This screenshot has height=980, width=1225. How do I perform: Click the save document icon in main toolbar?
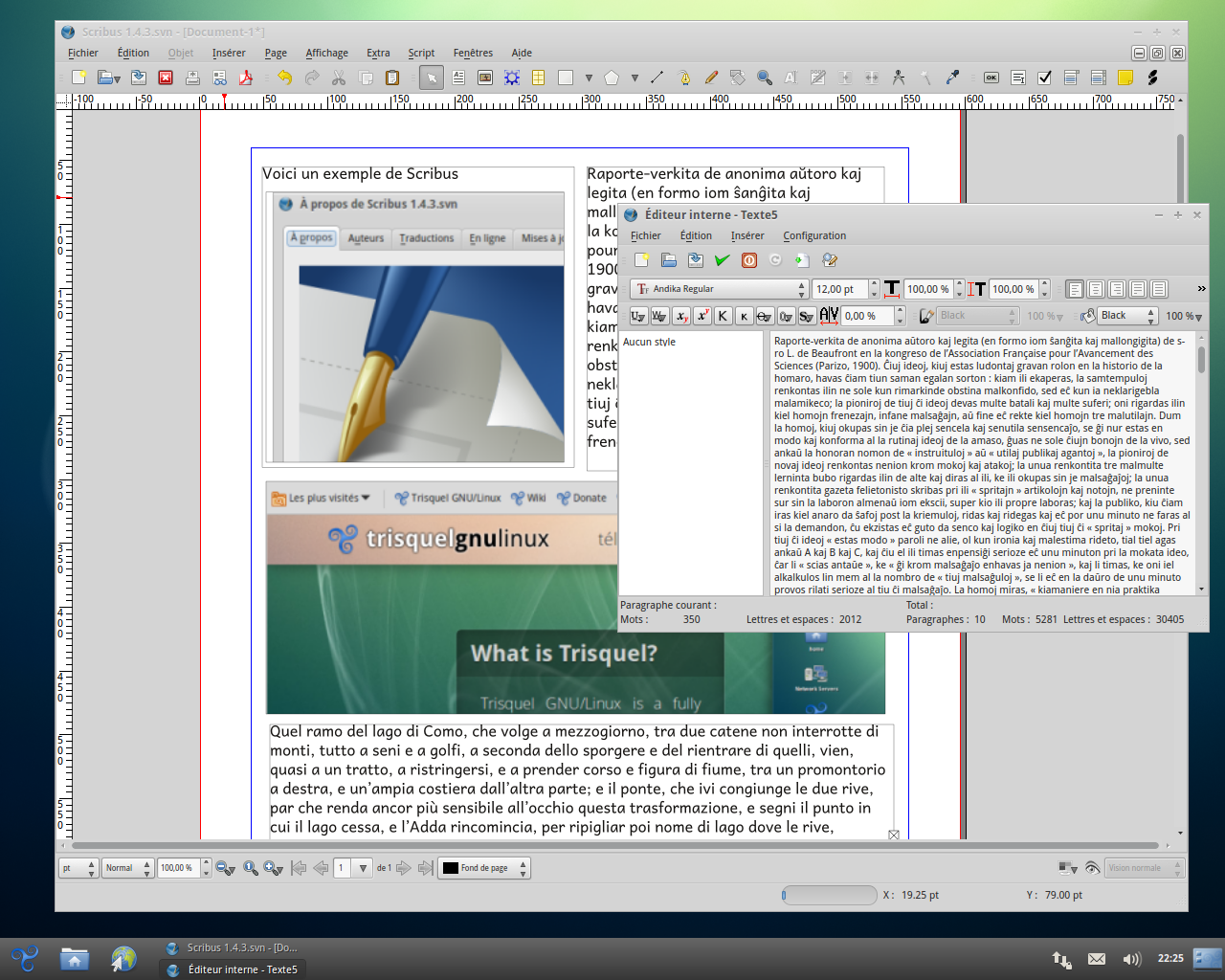point(139,78)
